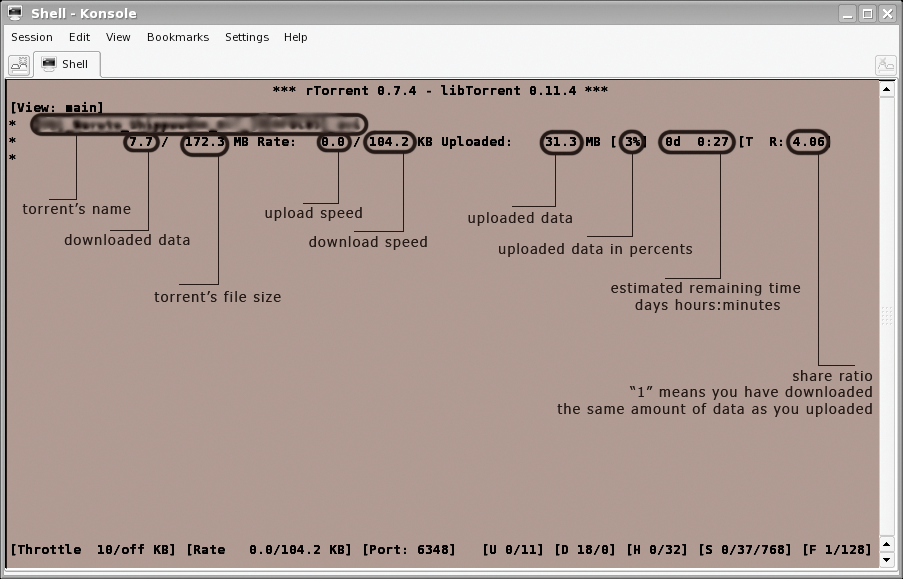This screenshot has height=579, width=903.
Task: Select the Shell tab
Action: [67, 64]
